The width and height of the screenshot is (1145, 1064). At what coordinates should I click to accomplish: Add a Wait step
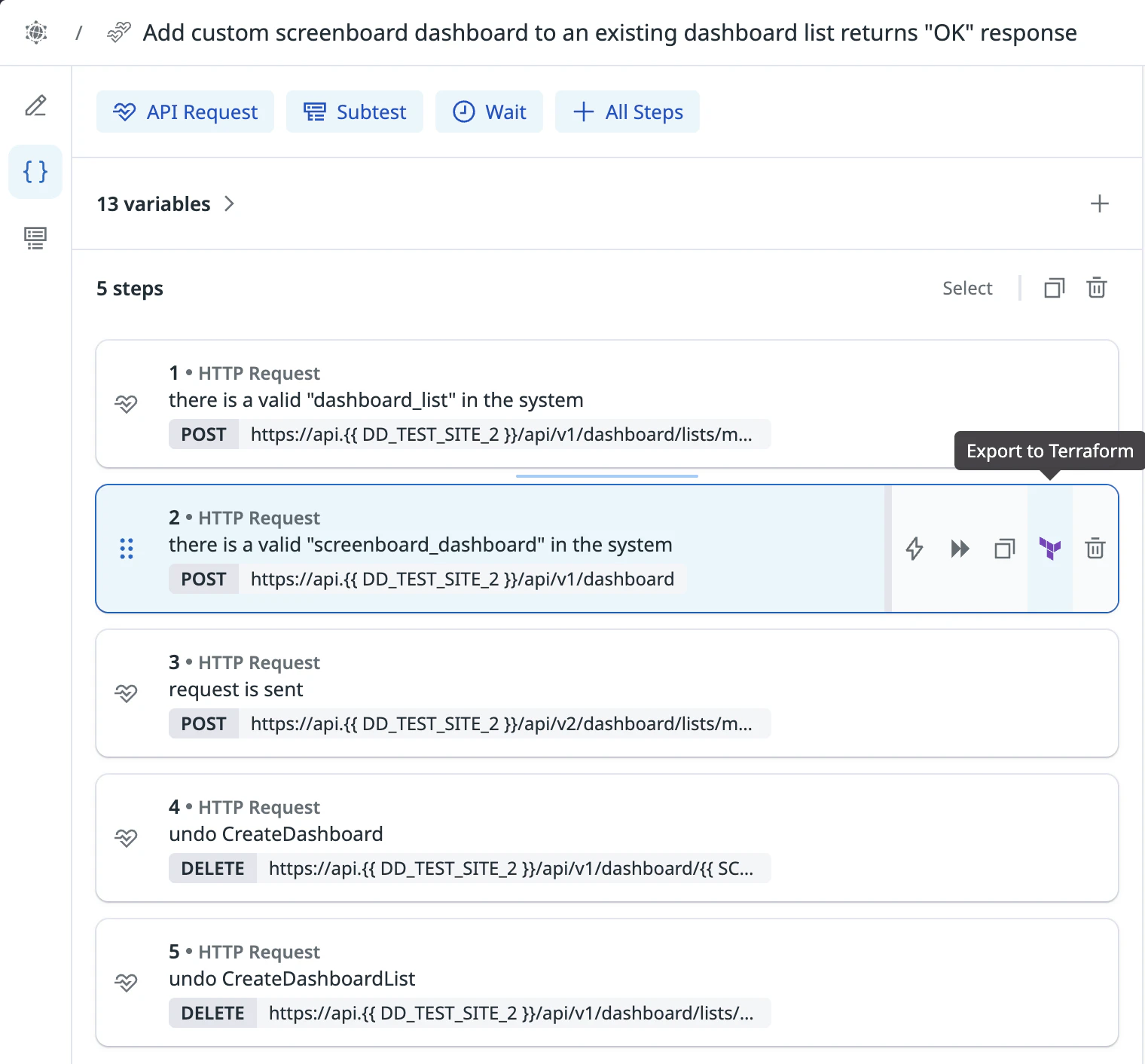pos(490,112)
